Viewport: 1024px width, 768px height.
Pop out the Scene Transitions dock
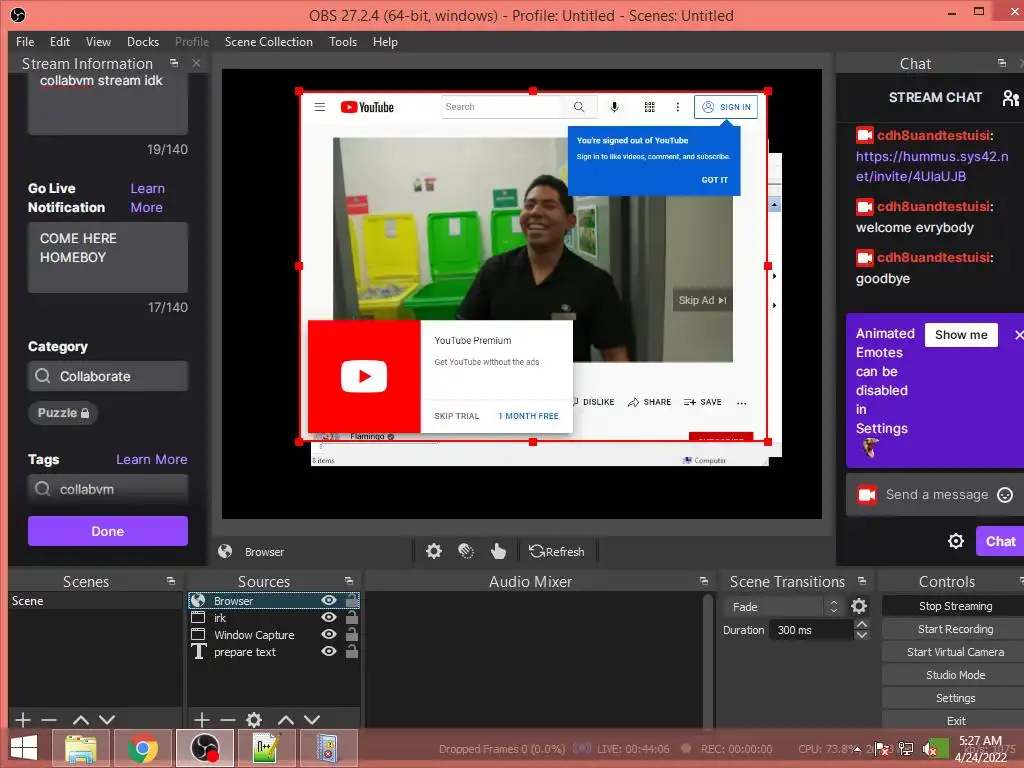pyautogui.click(x=862, y=581)
